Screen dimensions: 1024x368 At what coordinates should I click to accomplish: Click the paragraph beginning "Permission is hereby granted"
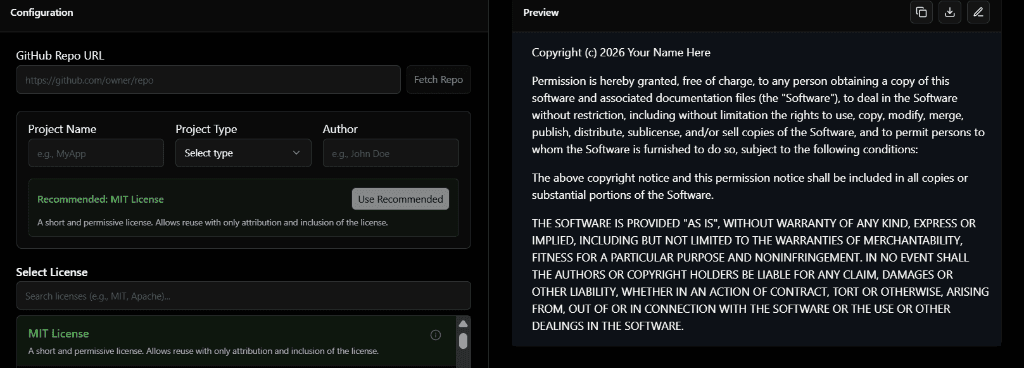pyautogui.click(x=758, y=115)
